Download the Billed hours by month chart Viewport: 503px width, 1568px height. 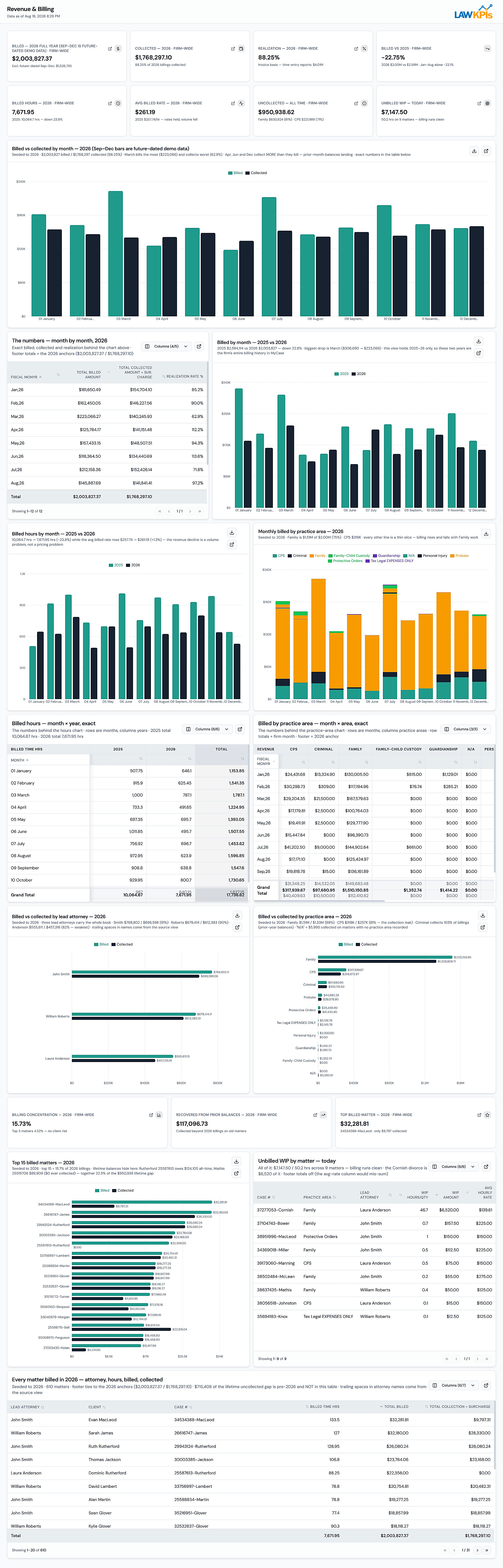click(231, 533)
